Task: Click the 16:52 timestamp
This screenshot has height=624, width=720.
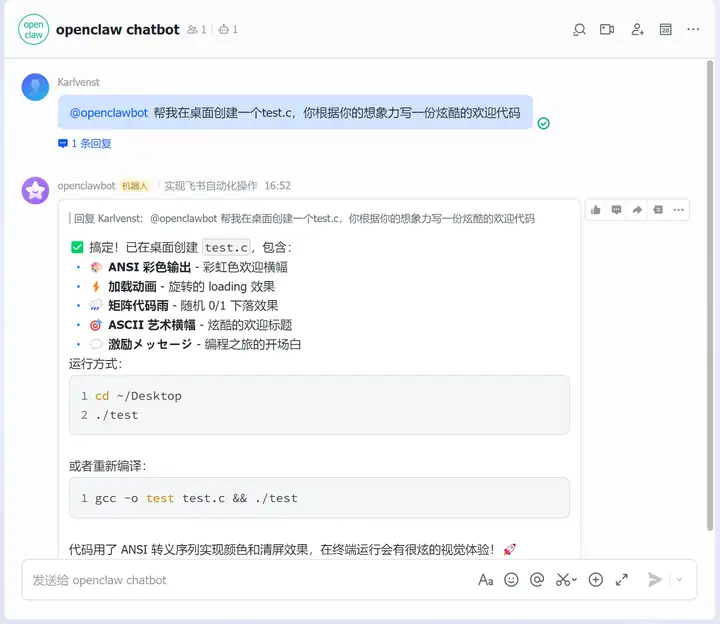Action: coord(278,186)
